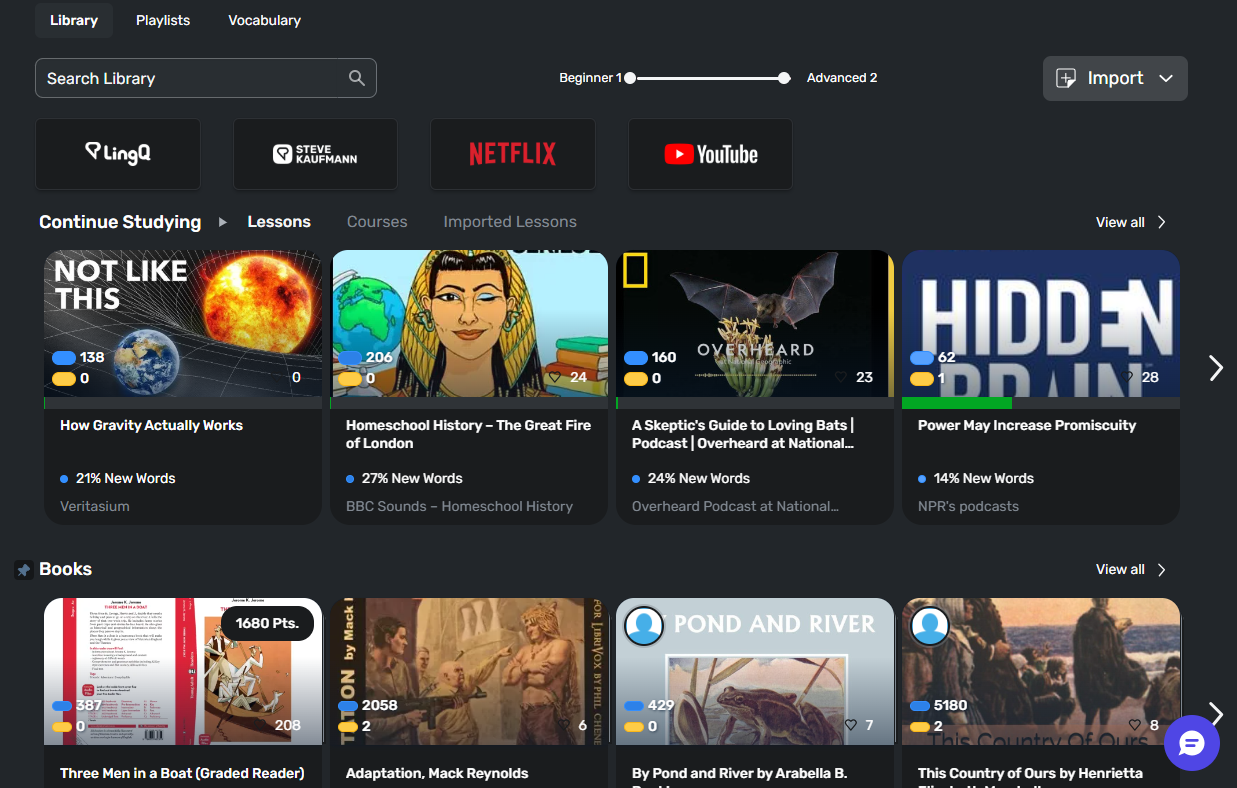Open the Veritasium course link

[95, 506]
